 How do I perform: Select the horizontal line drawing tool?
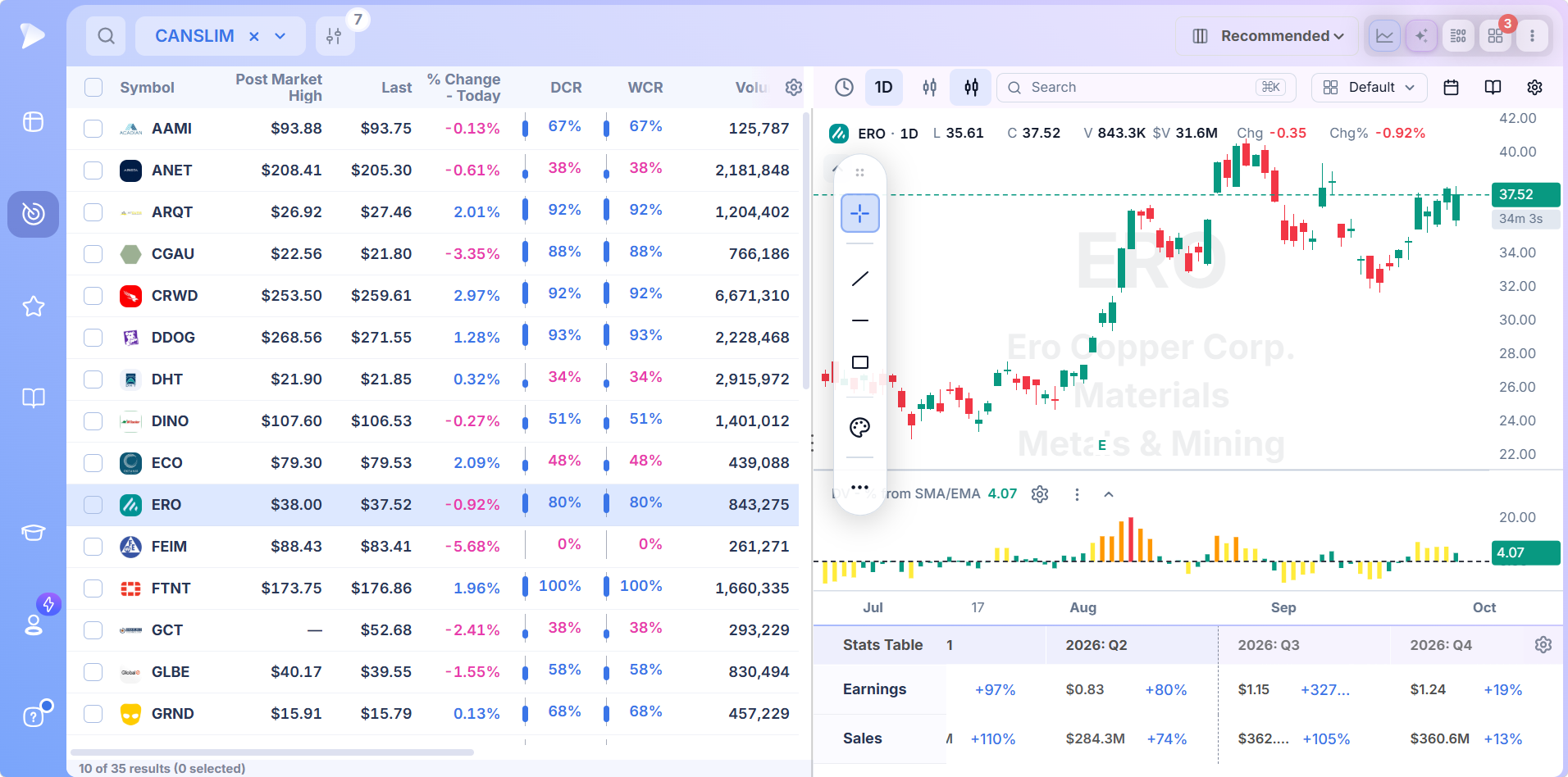(x=859, y=320)
